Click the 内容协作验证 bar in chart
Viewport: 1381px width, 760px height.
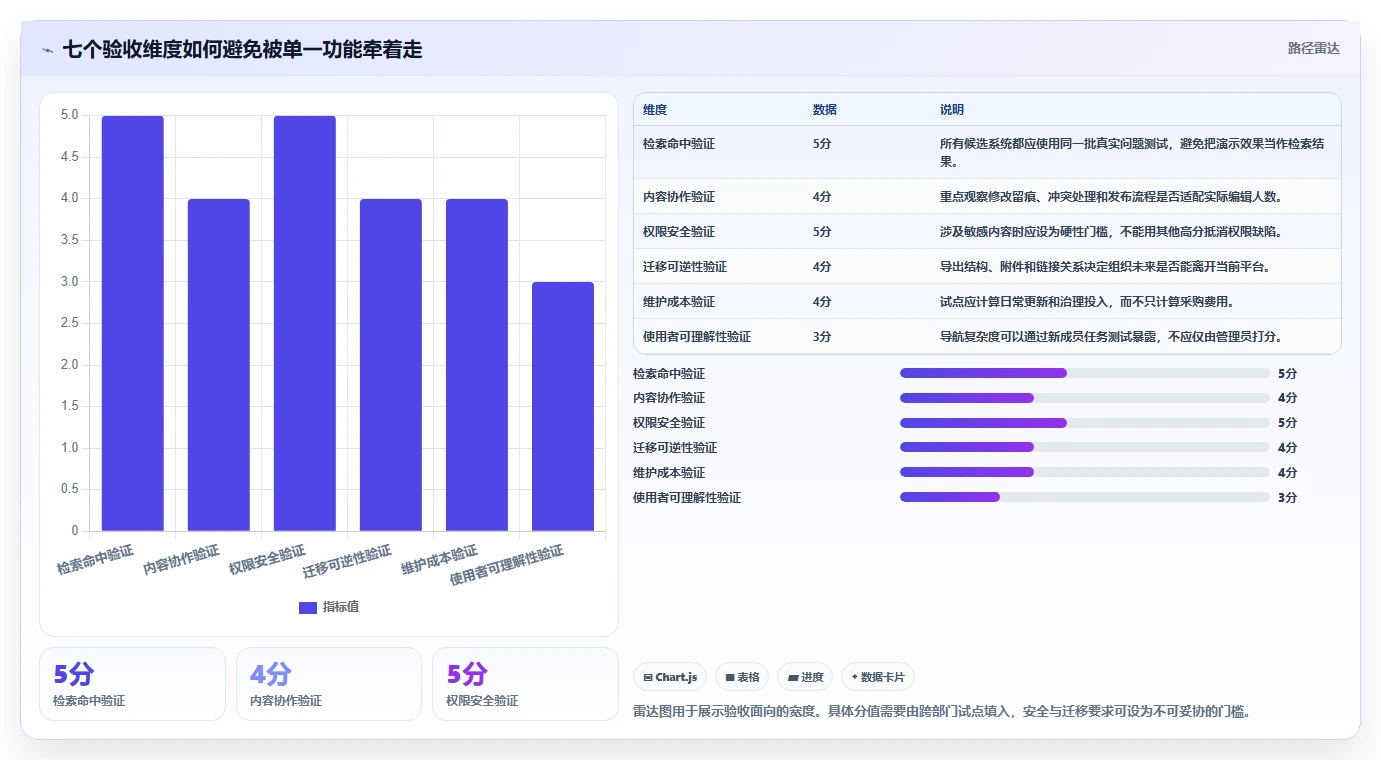point(218,365)
